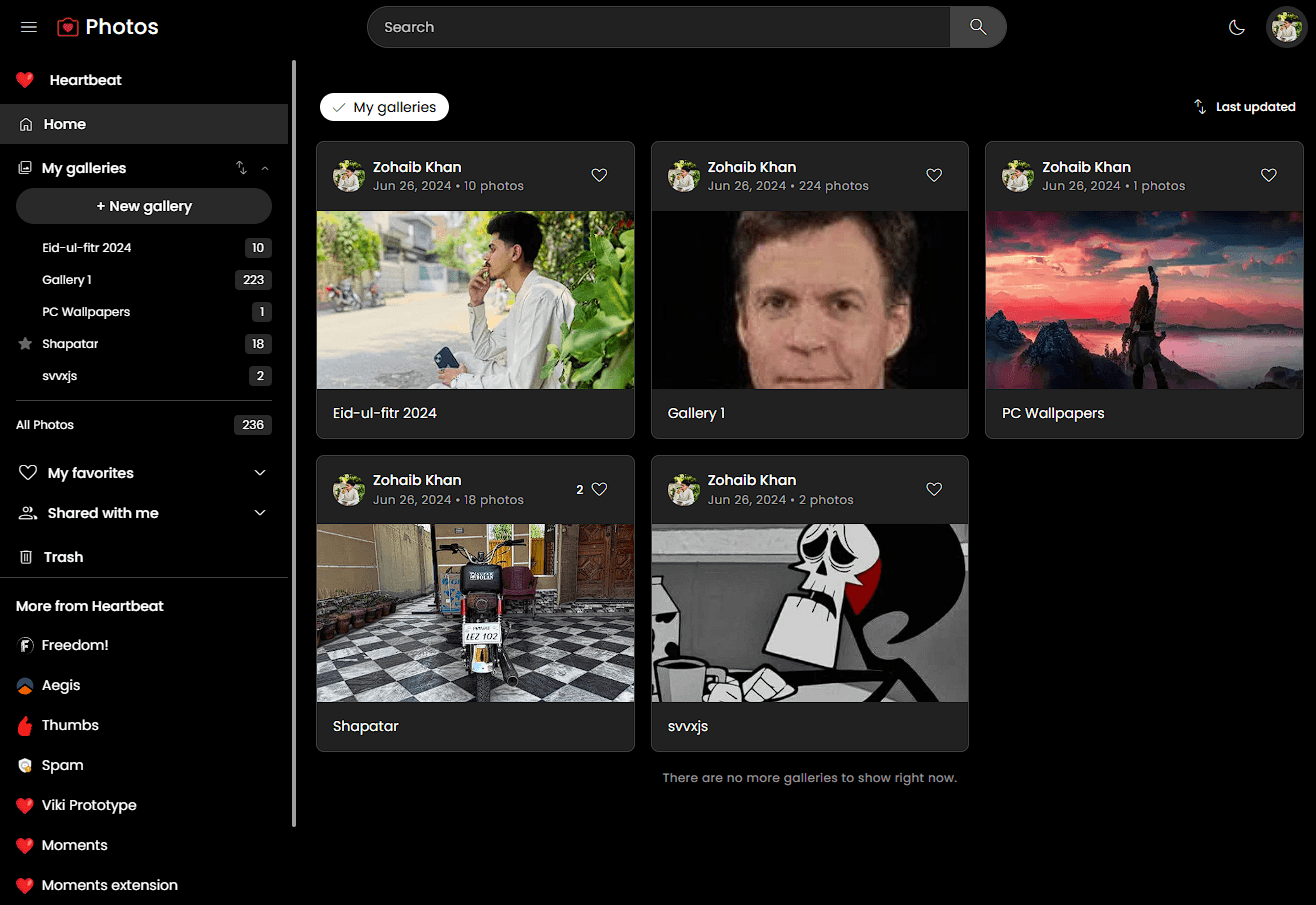This screenshot has width=1316, height=905.
Task: Favorite the Eid-ul-fitr 2024 gallery heart
Action: (599, 175)
